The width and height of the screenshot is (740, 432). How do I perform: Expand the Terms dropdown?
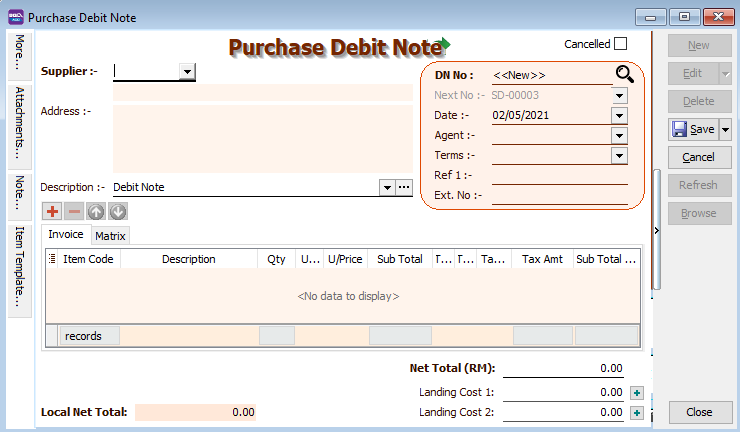coord(619,155)
